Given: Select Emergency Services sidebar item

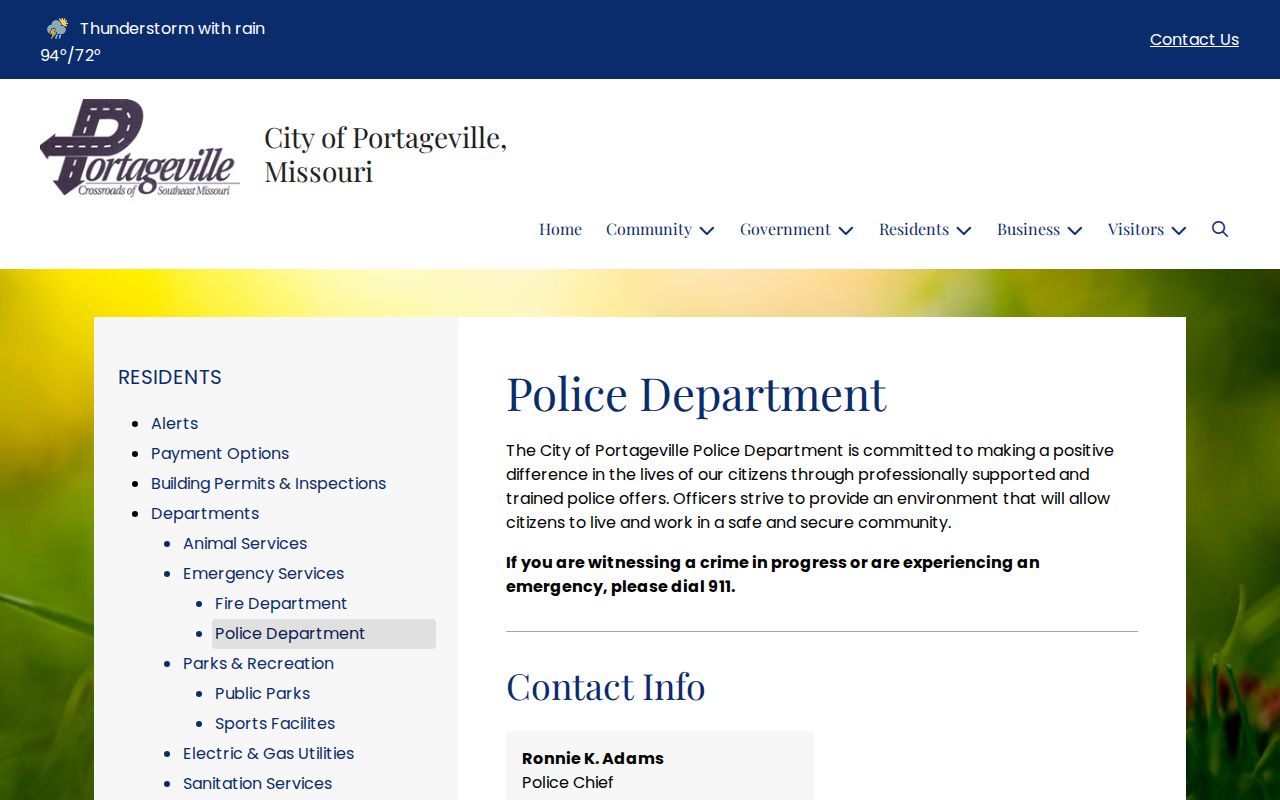Looking at the screenshot, I should (263, 573).
